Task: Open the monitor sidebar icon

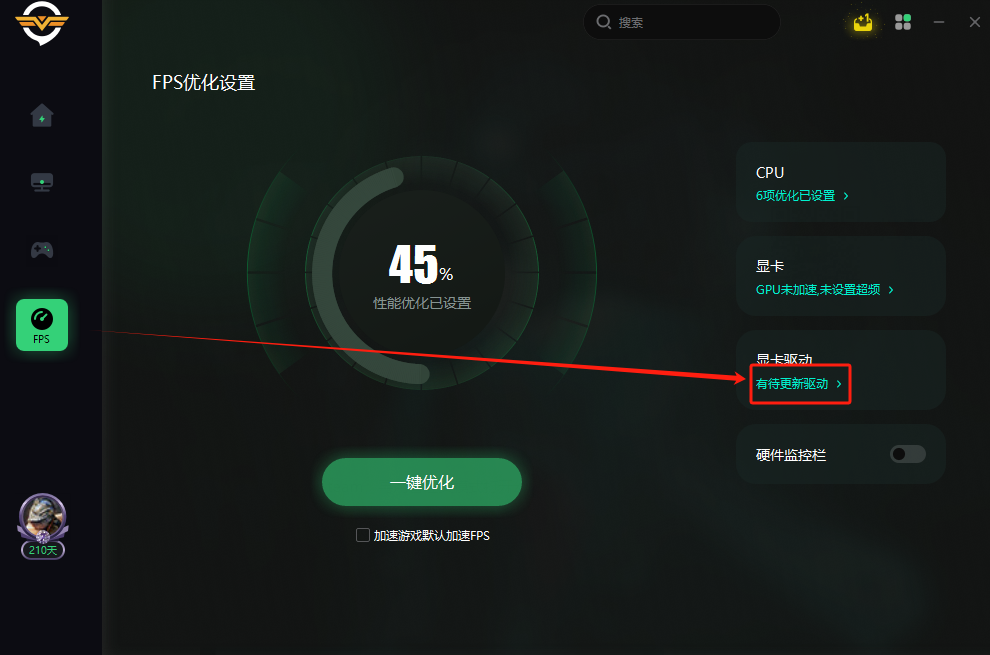Action: [x=42, y=183]
